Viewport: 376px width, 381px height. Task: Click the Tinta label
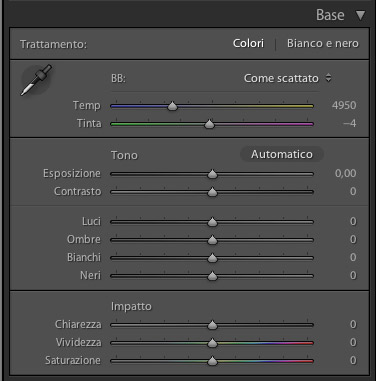click(89, 124)
